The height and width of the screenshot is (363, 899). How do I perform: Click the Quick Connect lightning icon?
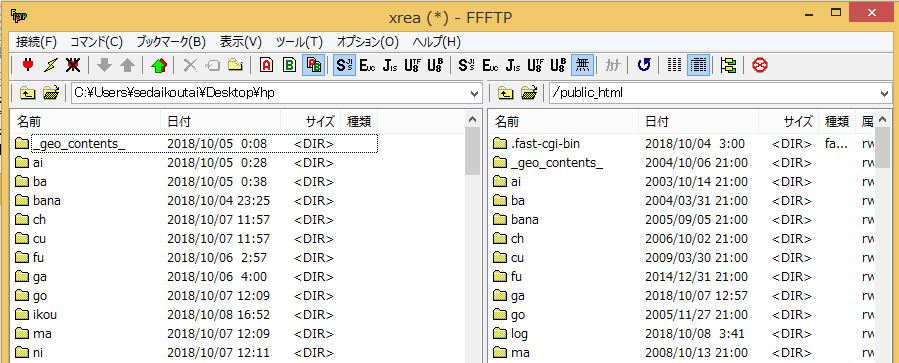50,65
